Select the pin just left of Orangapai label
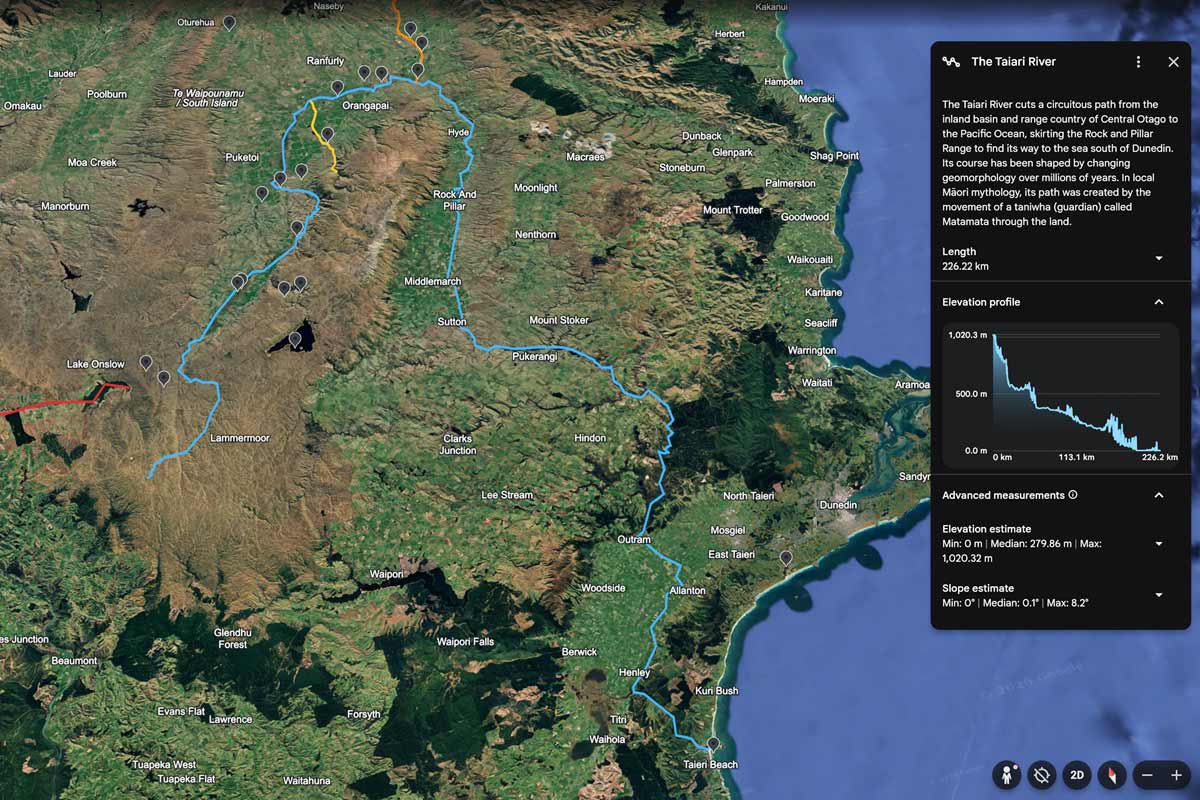 click(x=337, y=87)
